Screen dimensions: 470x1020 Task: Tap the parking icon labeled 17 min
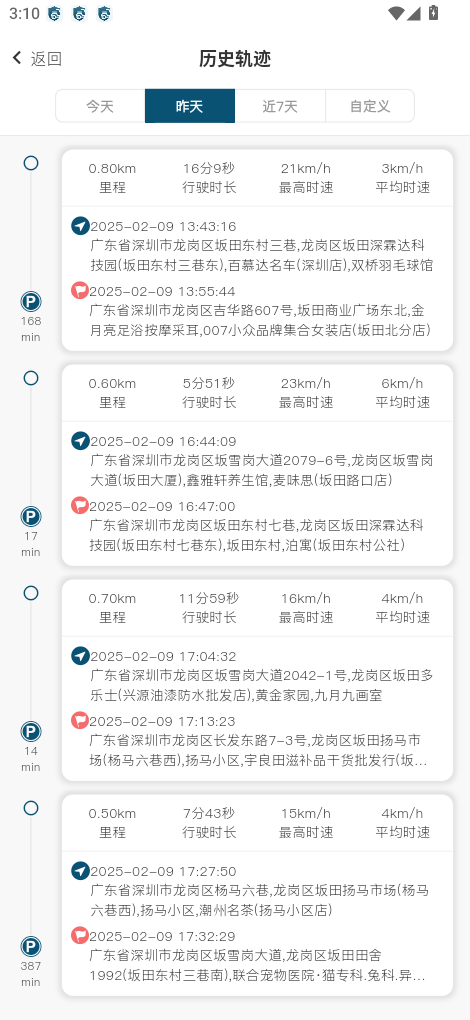(31, 517)
